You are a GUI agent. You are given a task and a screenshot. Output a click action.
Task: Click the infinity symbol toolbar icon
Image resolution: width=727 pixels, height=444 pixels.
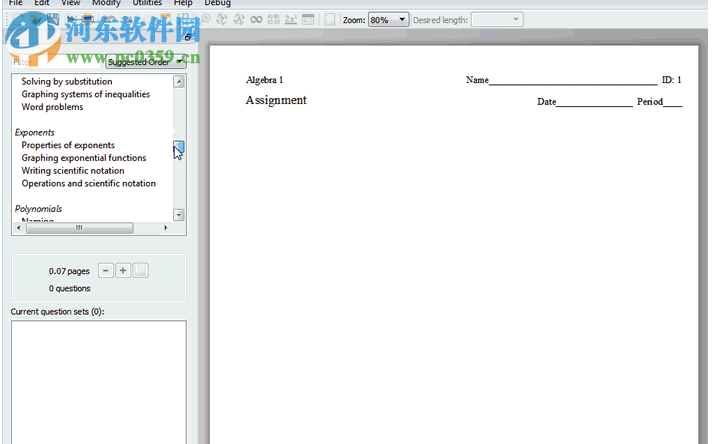[x=256, y=19]
